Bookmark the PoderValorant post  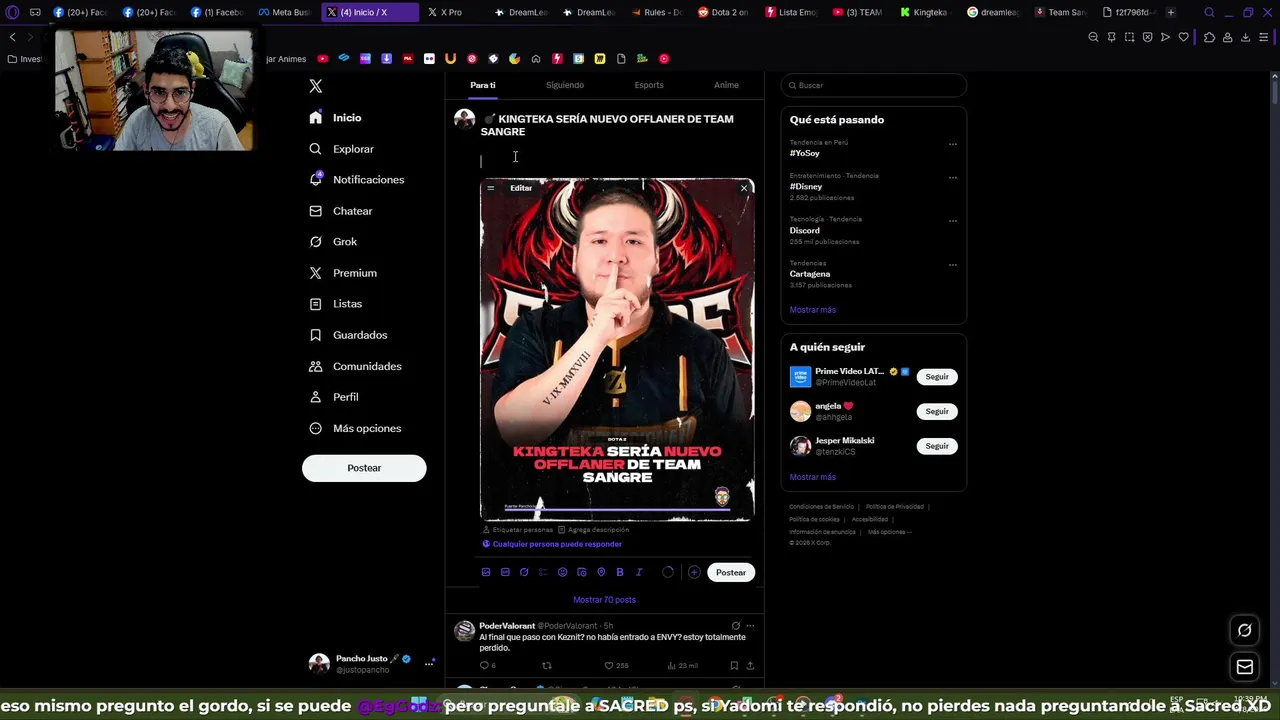click(734, 666)
